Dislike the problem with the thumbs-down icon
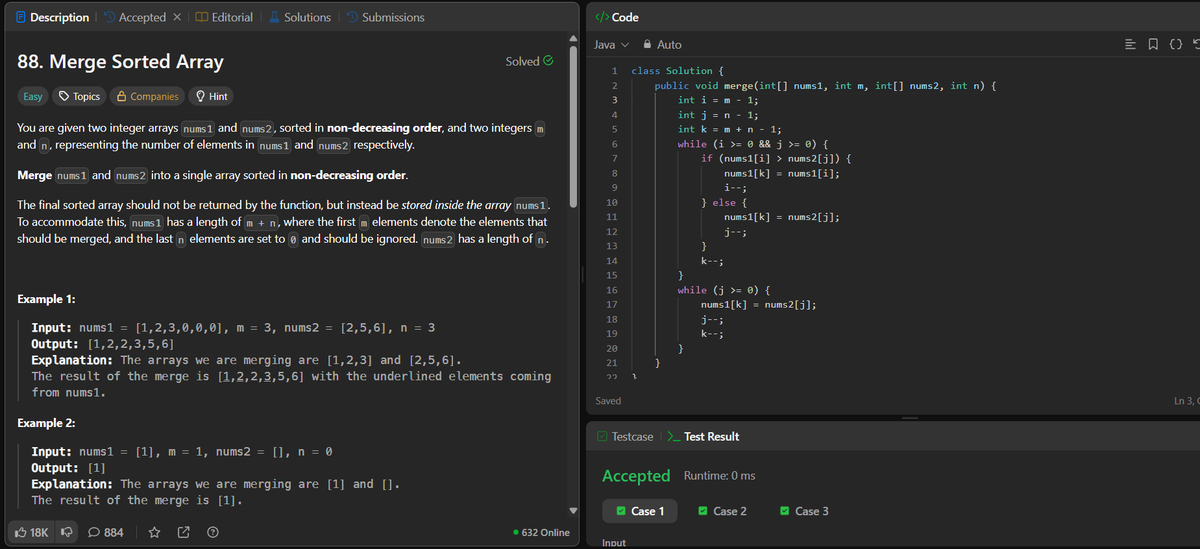The height and width of the screenshot is (549, 1200). tap(68, 532)
